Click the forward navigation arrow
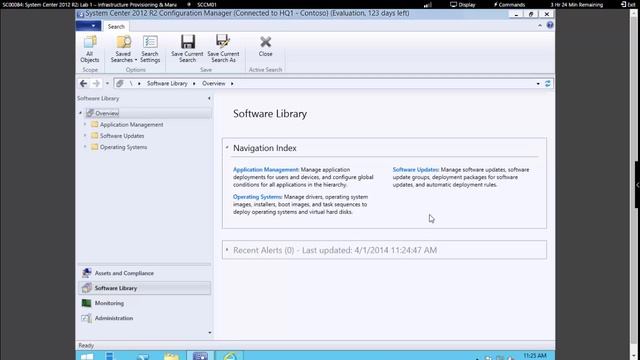Viewport: 640px width, 360px height. tap(96, 83)
